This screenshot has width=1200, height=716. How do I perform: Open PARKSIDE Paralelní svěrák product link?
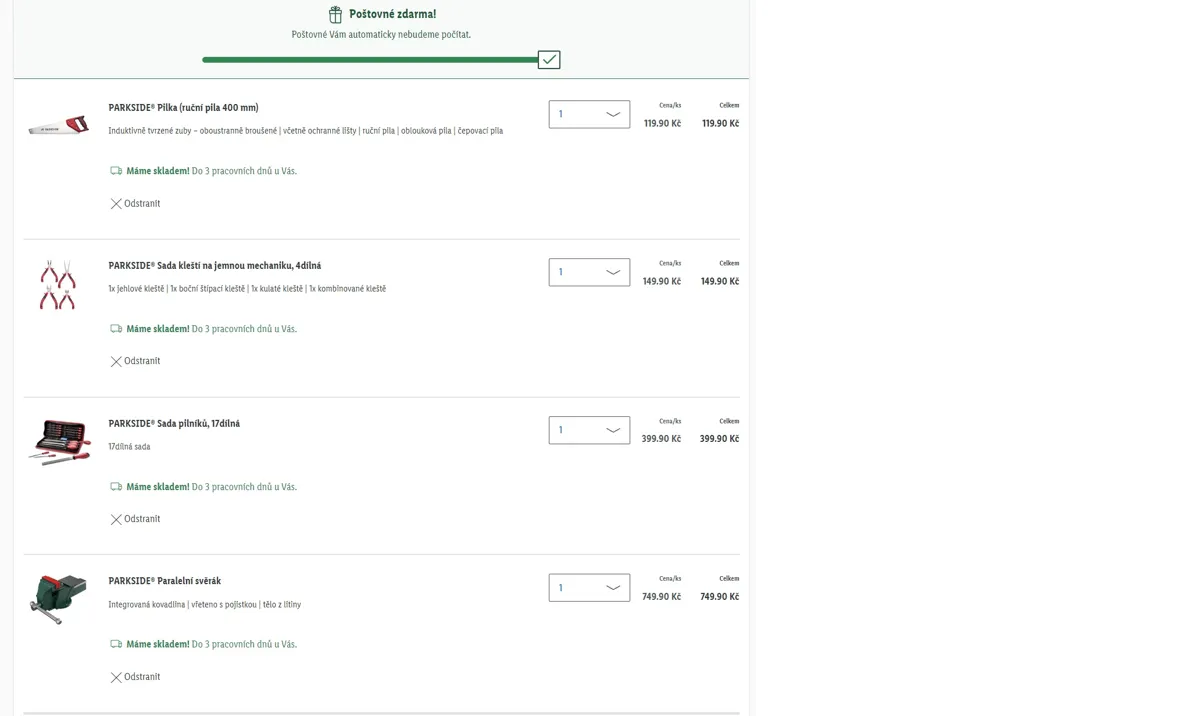coord(165,581)
